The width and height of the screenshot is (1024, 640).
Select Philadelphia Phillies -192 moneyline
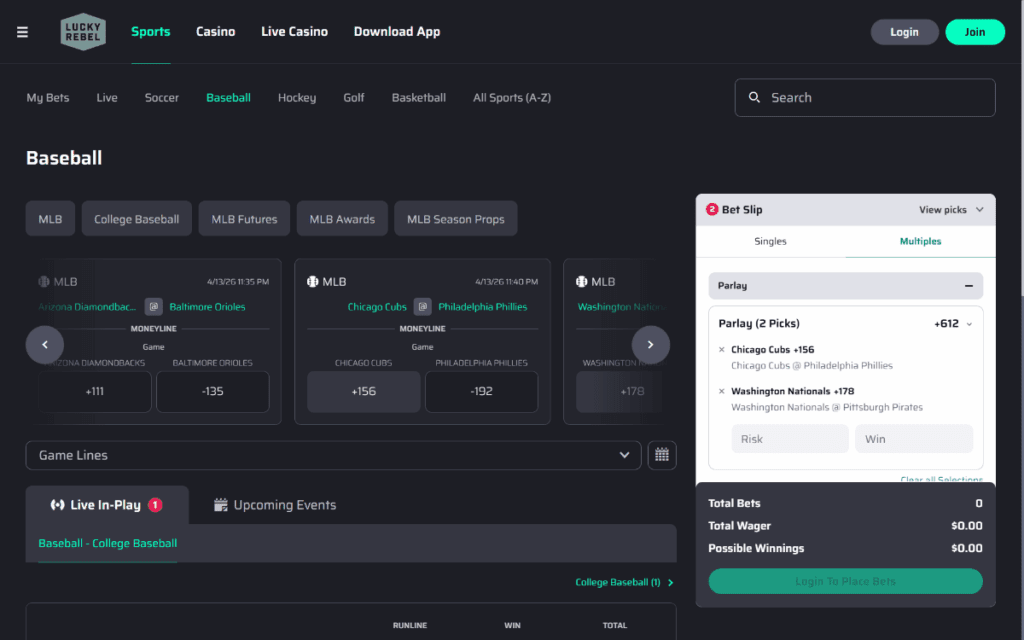coord(481,391)
